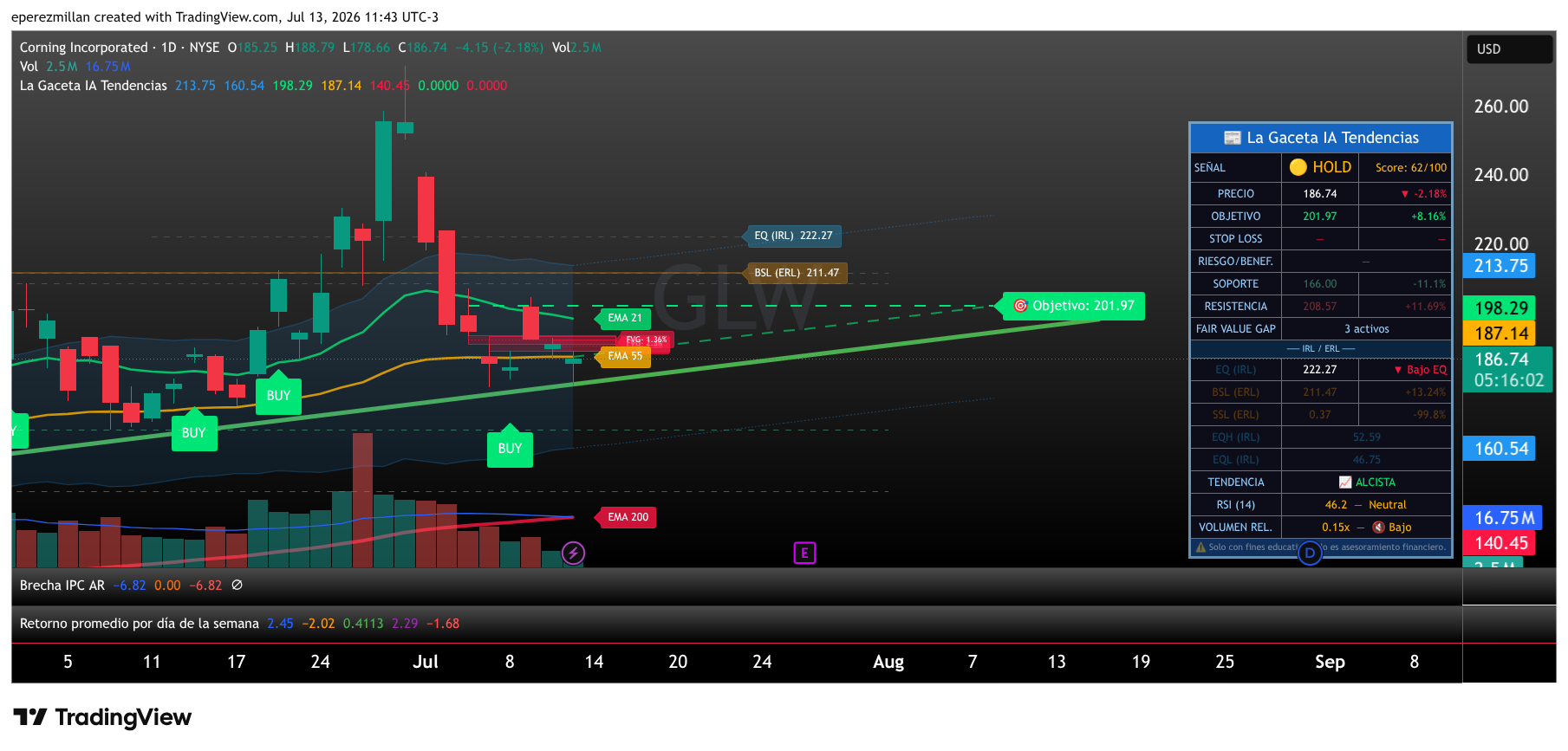
Task: Open the purple E earnings marker
Action: tap(804, 553)
